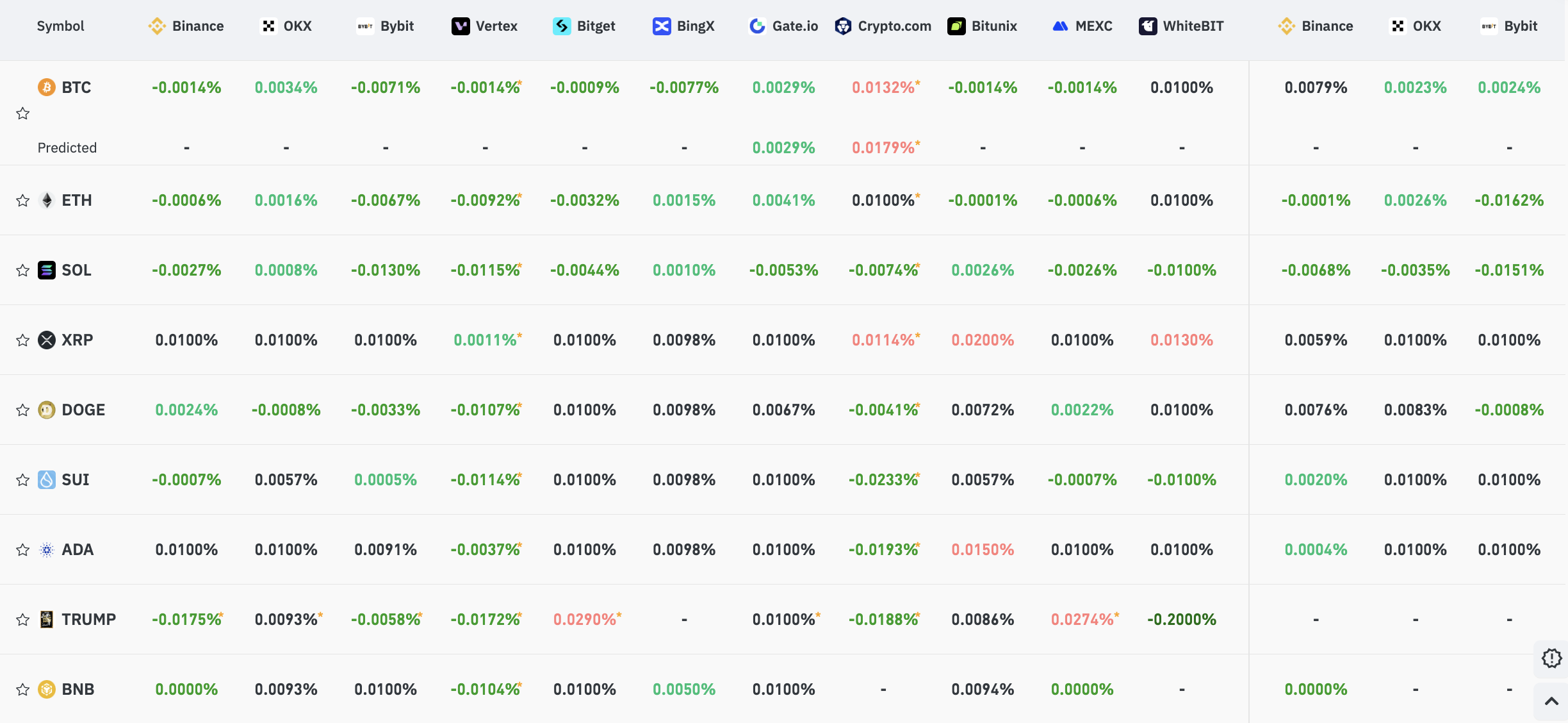The height and width of the screenshot is (723, 1568).
Task: Toggle the favorite star for BTC
Action: 23,113
